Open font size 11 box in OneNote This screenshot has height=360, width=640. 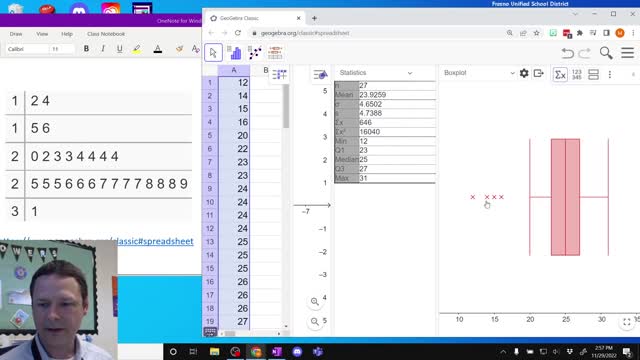tap(62, 49)
